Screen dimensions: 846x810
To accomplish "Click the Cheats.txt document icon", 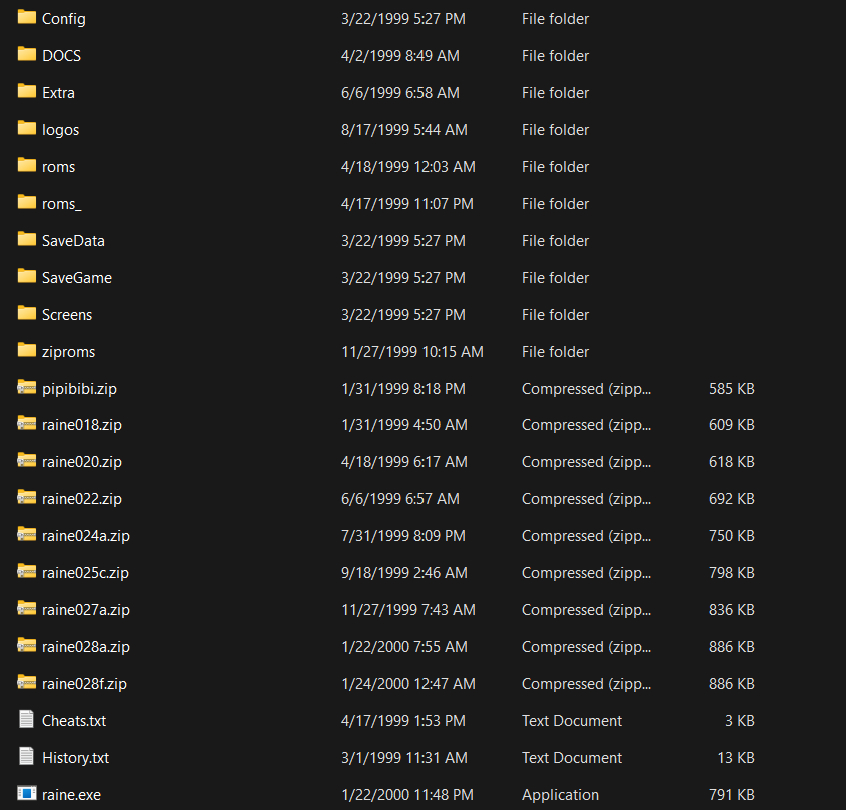I will click(27, 720).
